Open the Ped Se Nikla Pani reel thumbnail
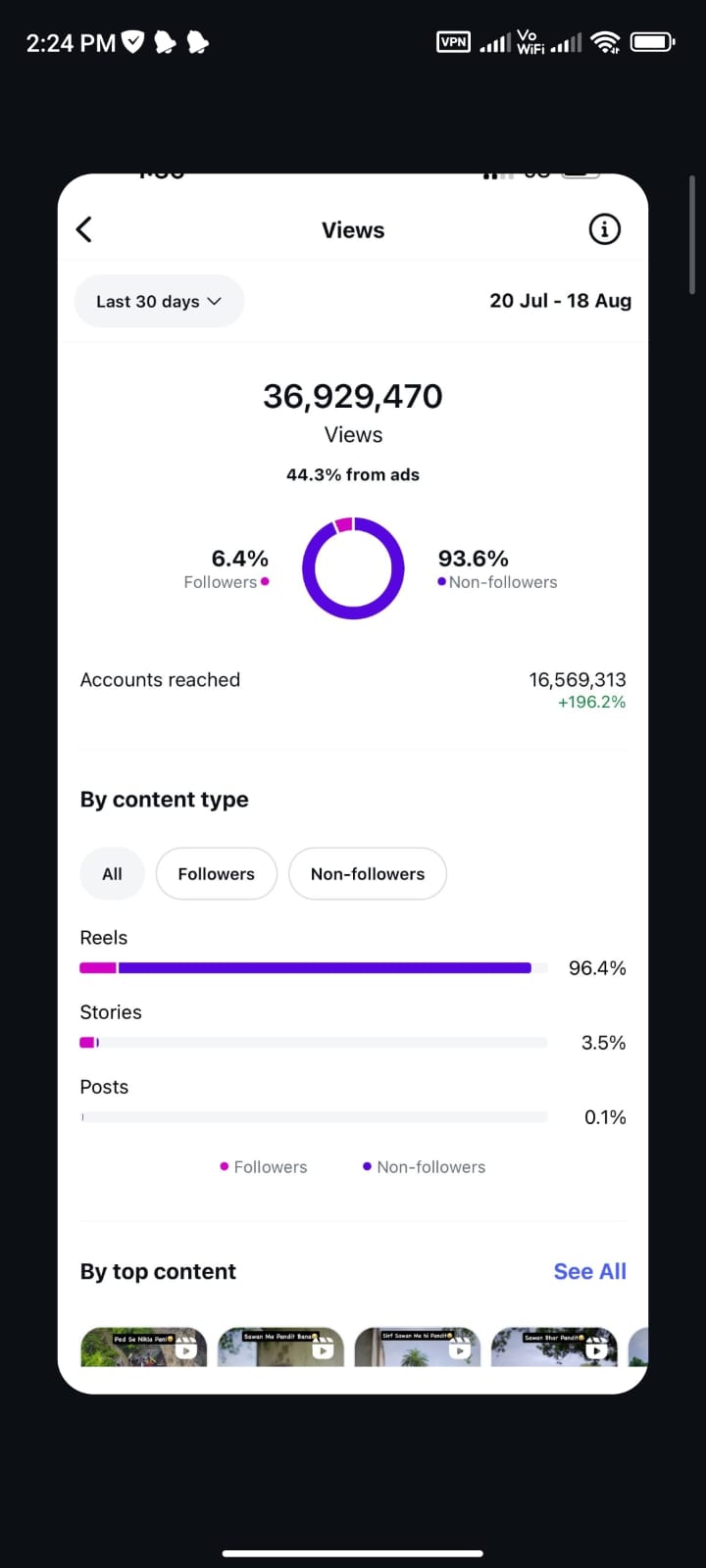The image size is (706, 1568). pyautogui.click(x=143, y=1347)
